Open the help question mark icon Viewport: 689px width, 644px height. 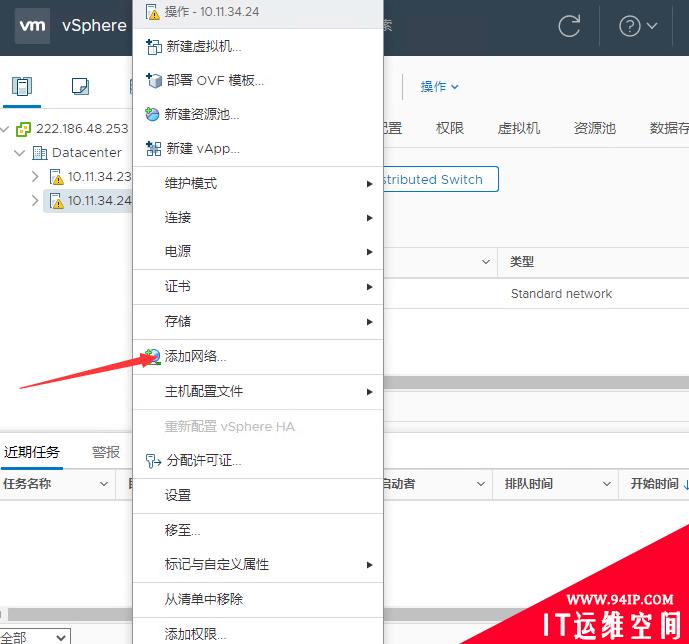point(629,26)
